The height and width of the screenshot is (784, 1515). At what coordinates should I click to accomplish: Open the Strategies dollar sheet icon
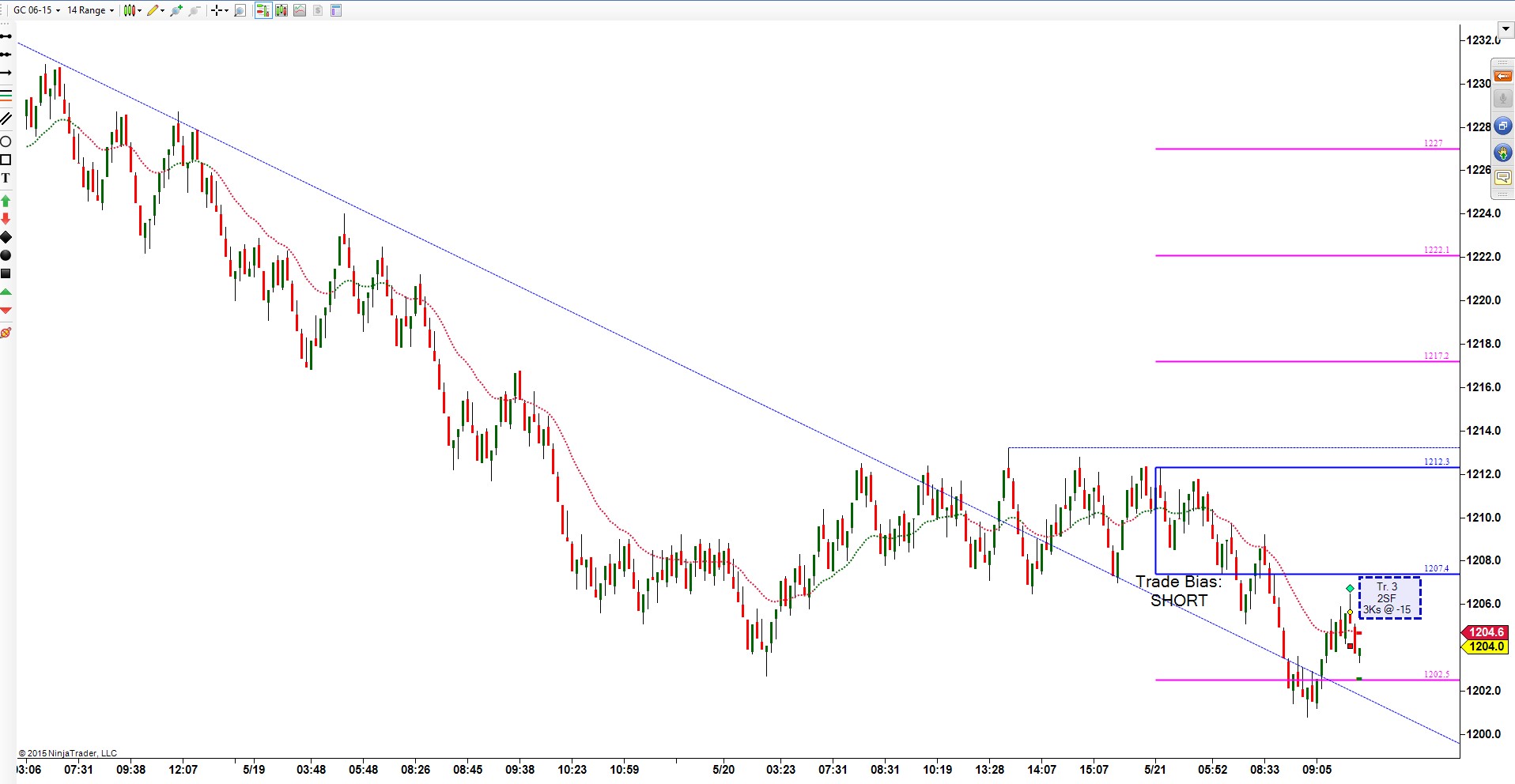318,10
